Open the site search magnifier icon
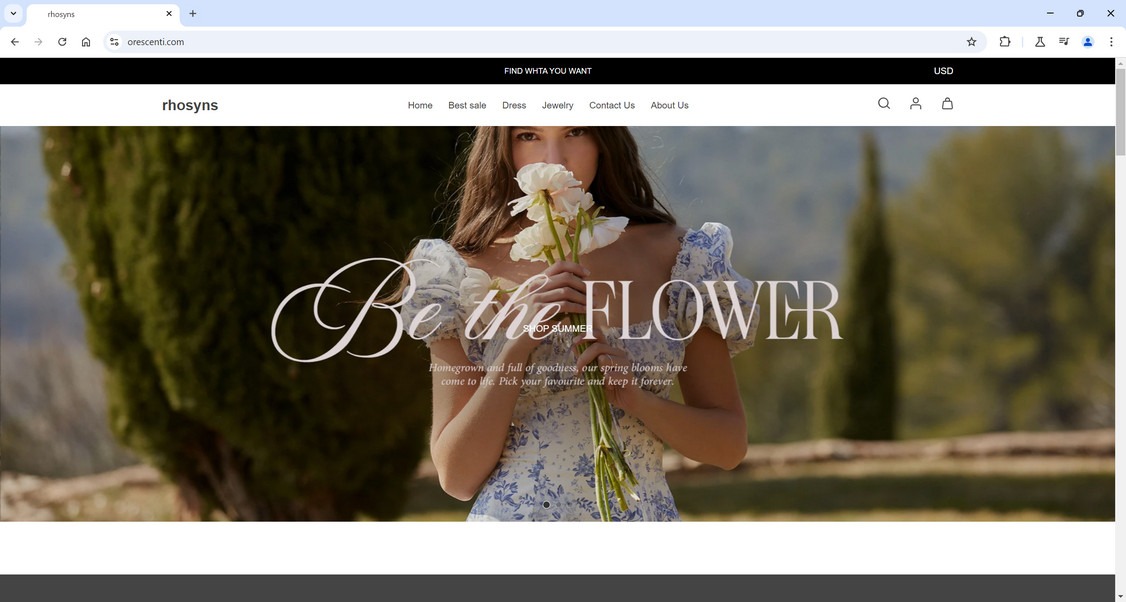The image size is (1126, 602). [884, 103]
